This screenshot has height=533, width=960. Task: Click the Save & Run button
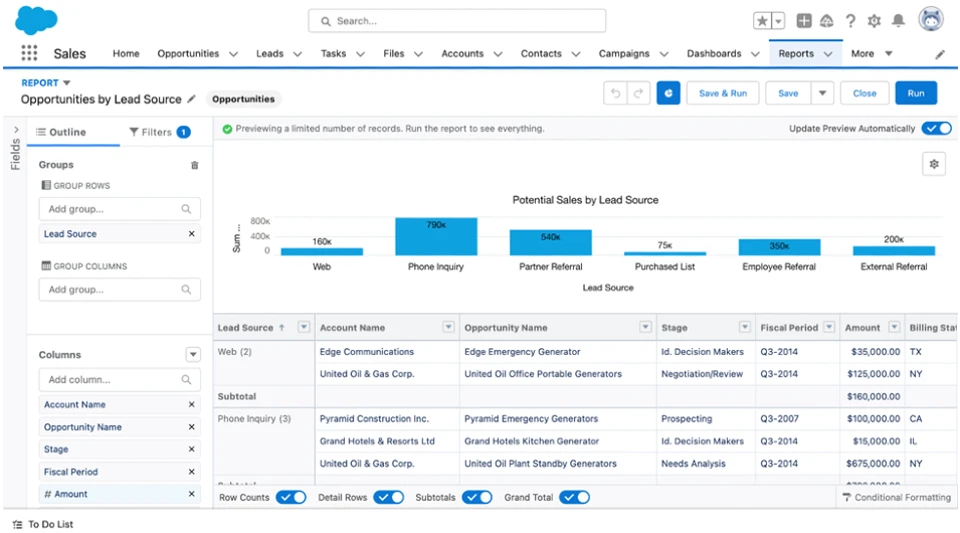pyautogui.click(x=722, y=93)
